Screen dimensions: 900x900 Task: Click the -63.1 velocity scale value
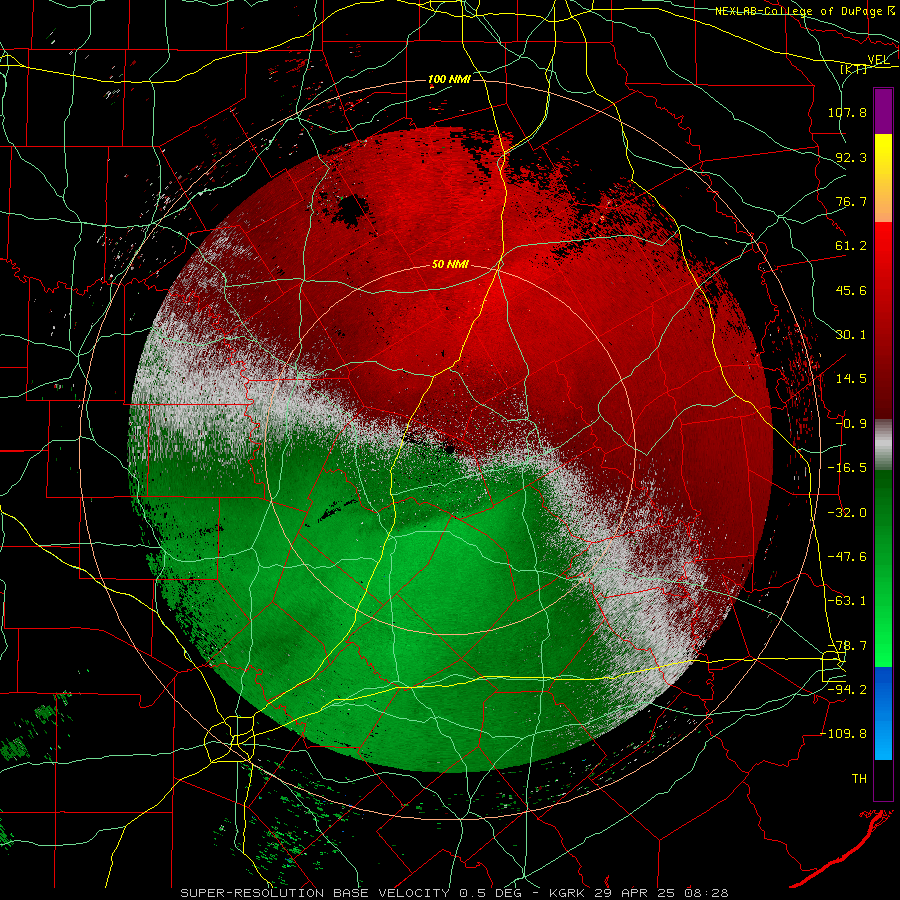pos(847,601)
